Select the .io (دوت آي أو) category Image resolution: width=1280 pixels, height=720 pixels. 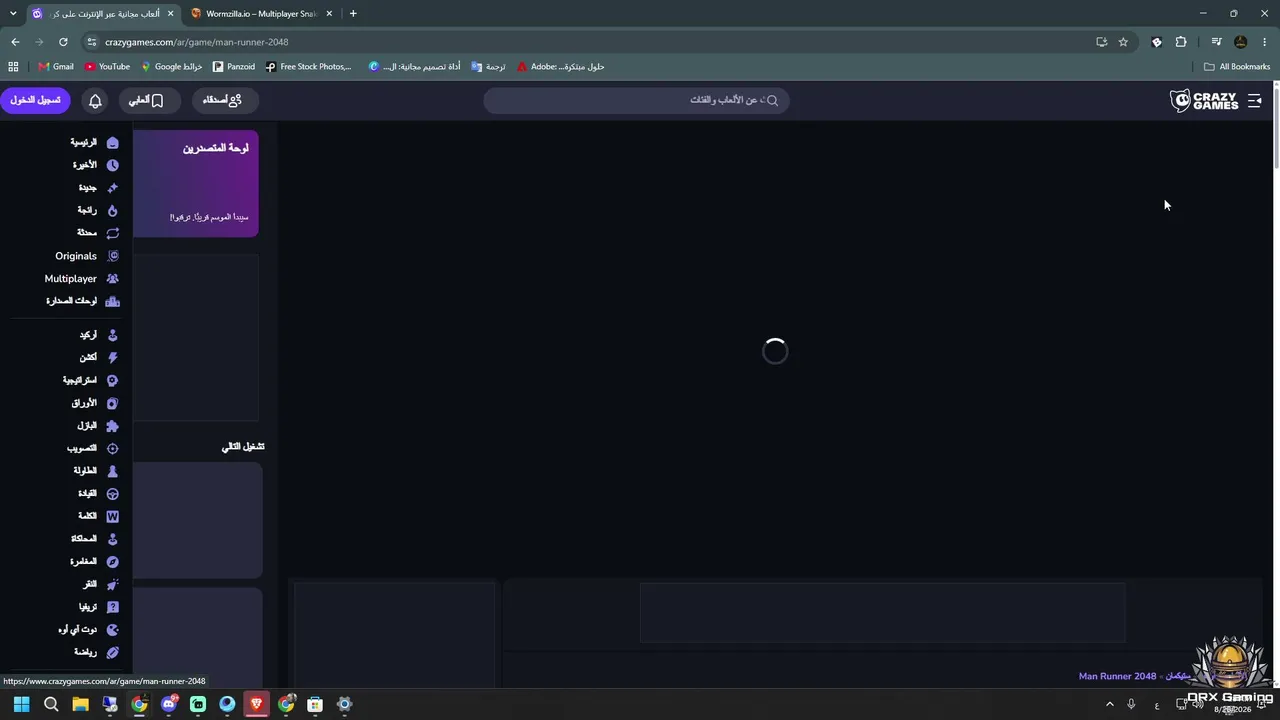pos(88,630)
